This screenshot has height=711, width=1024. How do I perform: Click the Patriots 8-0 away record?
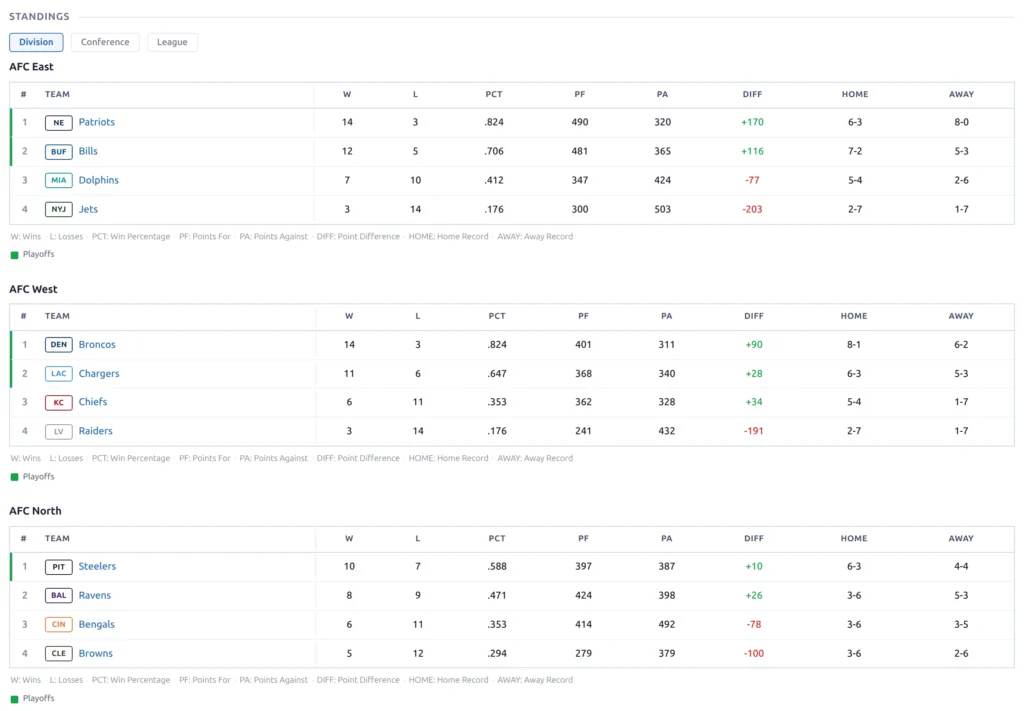coord(961,122)
